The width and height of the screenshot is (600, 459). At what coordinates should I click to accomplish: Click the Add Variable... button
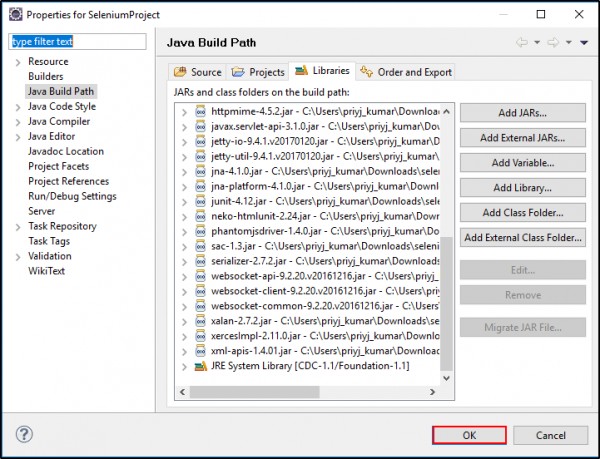(523, 163)
